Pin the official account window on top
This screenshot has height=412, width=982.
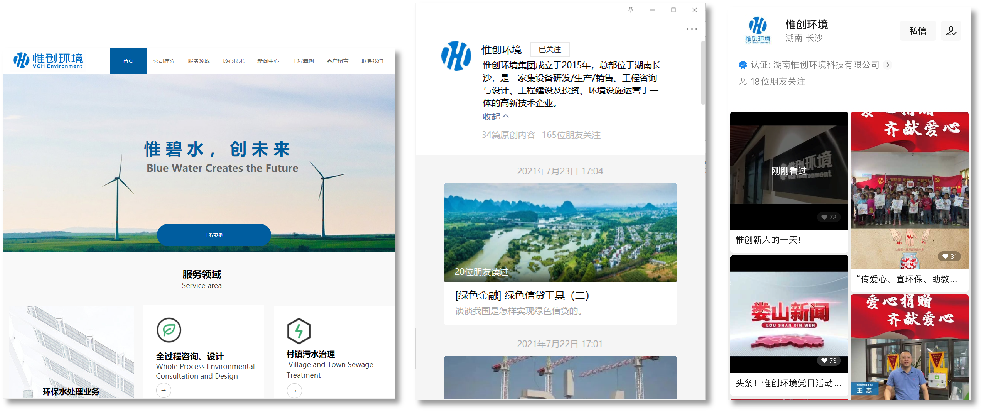(x=630, y=9)
